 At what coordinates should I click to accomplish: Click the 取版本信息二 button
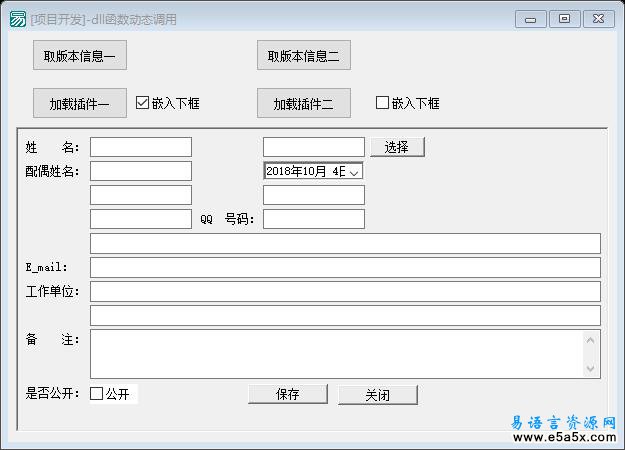[304, 55]
